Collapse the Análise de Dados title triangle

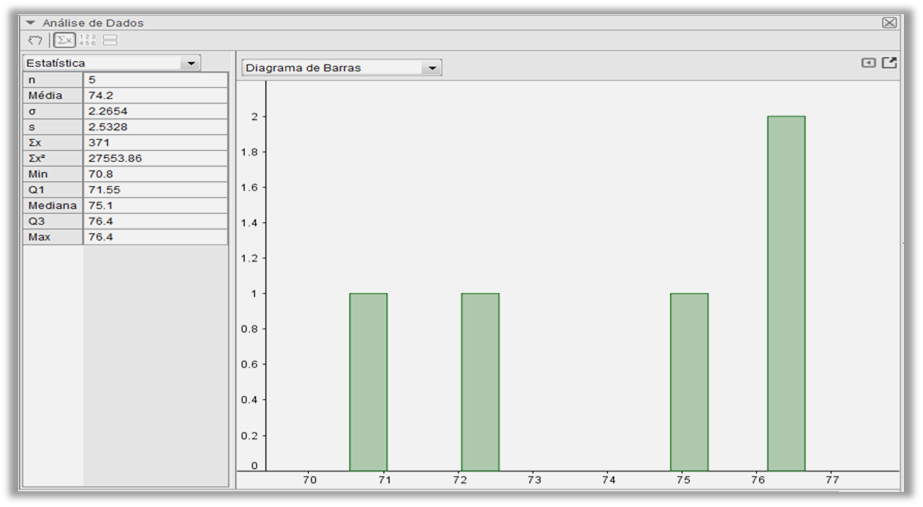31,22
